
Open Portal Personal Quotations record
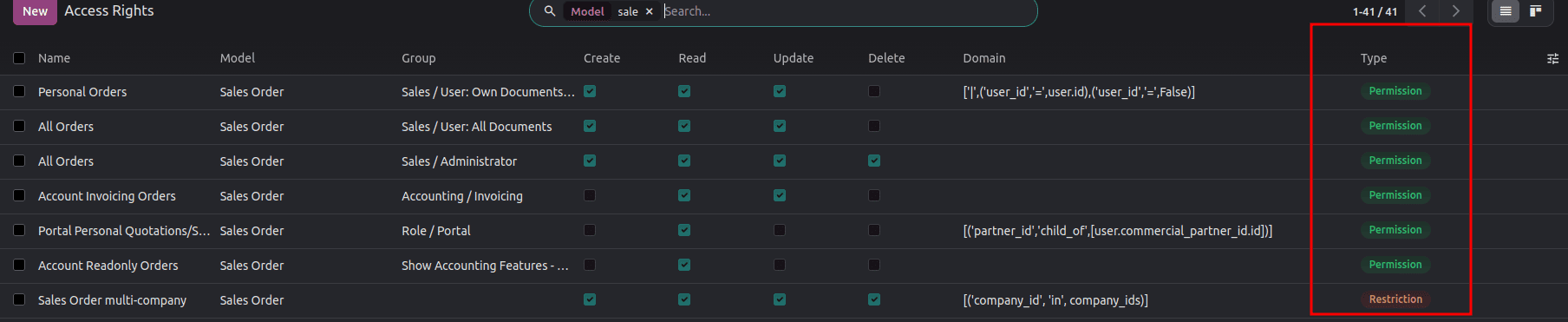[124, 231]
